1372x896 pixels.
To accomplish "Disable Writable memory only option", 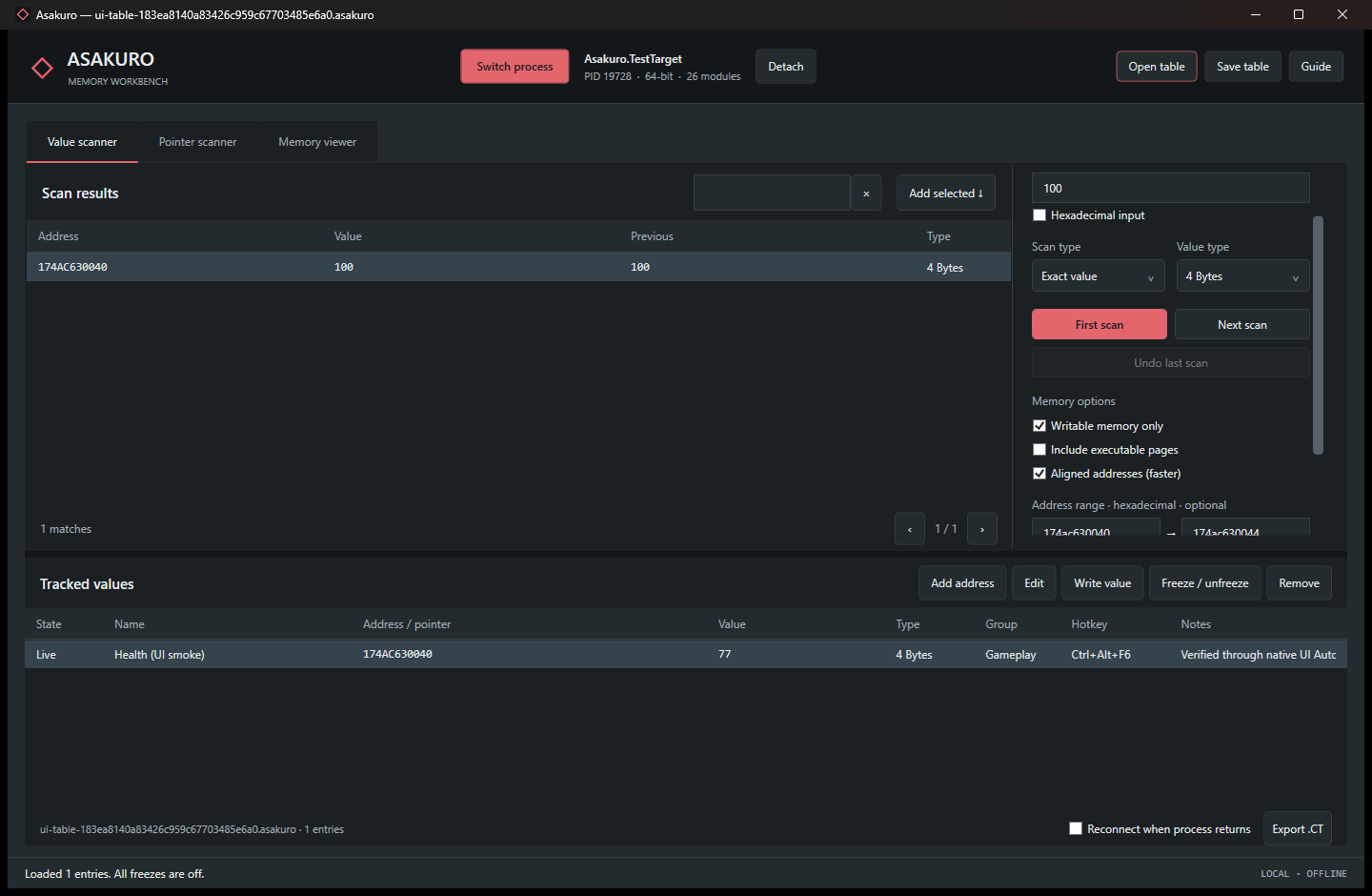I will 1039,426.
